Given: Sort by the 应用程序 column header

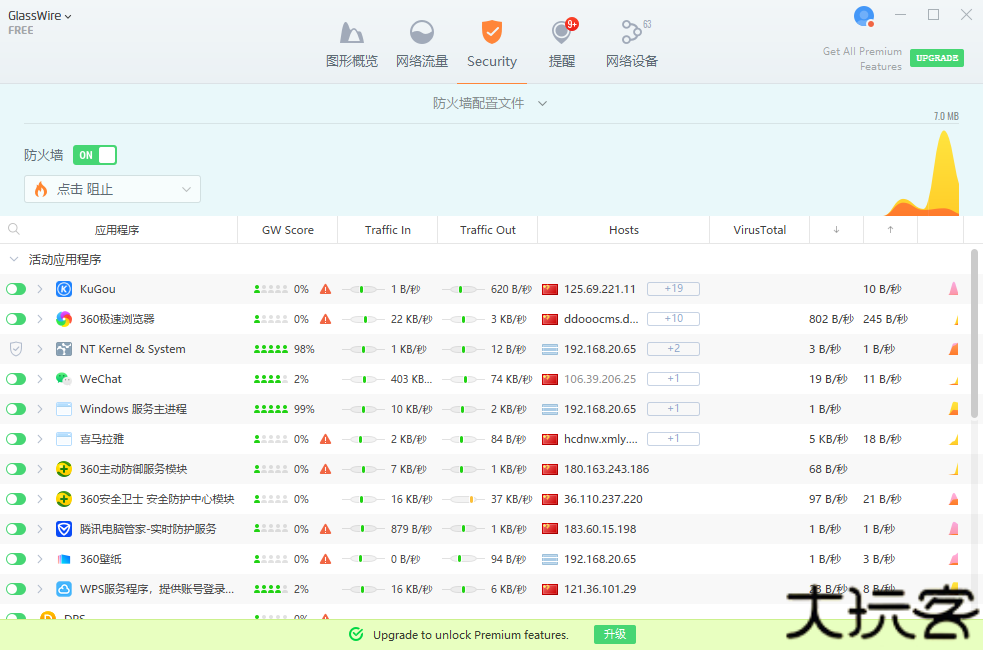Looking at the screenshot, I should [117, 230].
